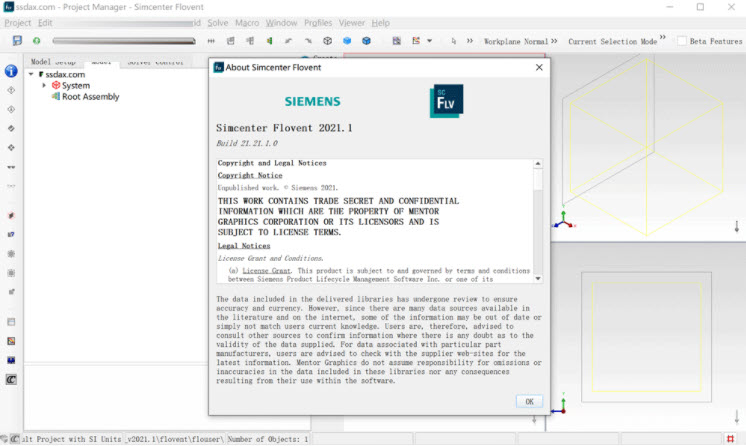Click the legal notices scrollbar down arrow
This screenshot has height=446, width=746.
pyautogui.click(x=538, y=278)
